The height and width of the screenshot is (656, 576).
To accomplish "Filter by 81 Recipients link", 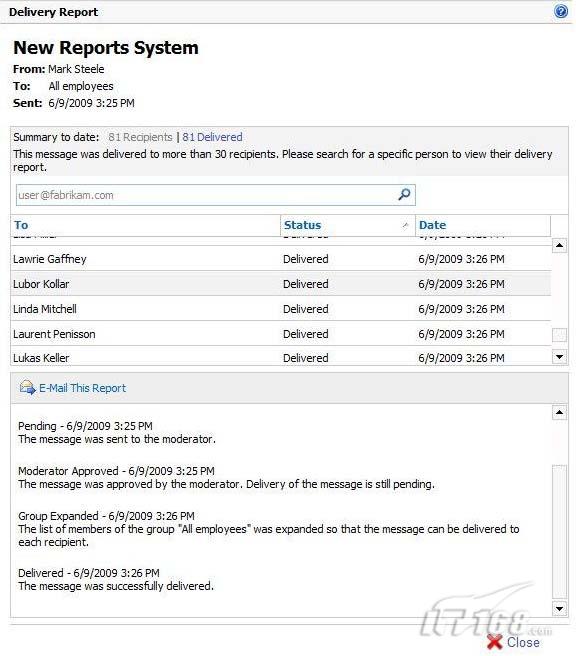I will tap(140, 137).
